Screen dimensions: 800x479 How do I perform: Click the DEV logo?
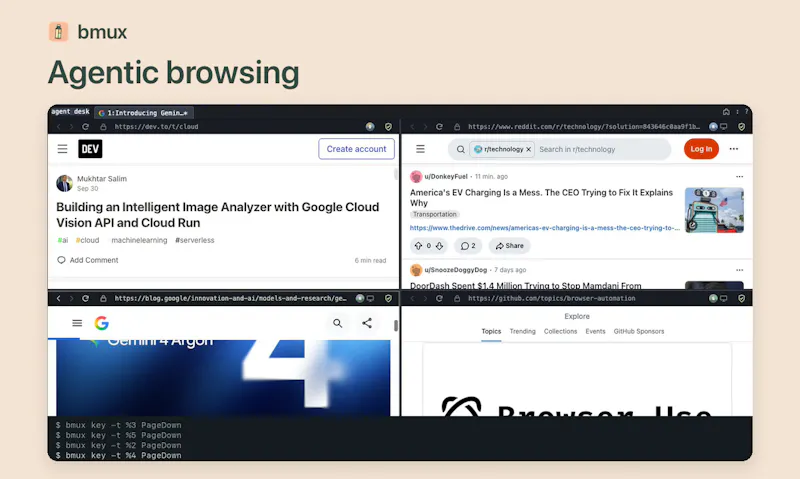[90, 149]
